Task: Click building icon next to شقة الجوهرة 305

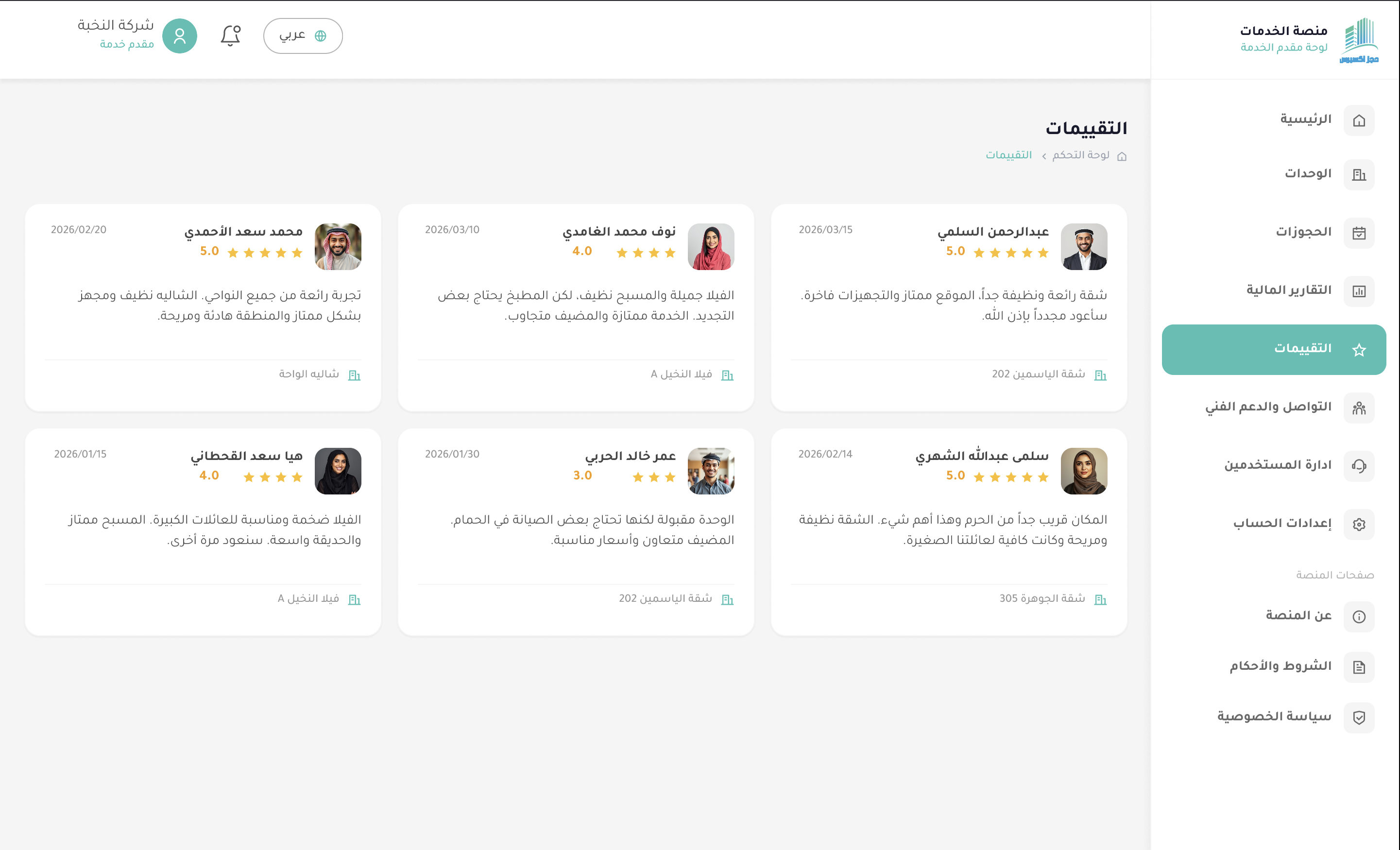Action: [x=1101, y=599]
